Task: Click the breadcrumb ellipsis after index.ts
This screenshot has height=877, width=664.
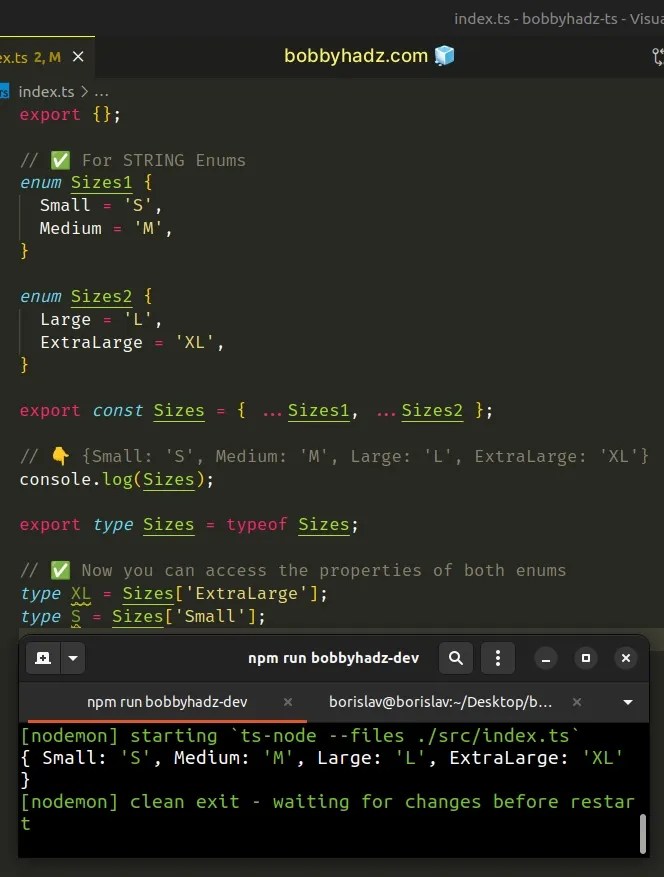Action: 101,92
